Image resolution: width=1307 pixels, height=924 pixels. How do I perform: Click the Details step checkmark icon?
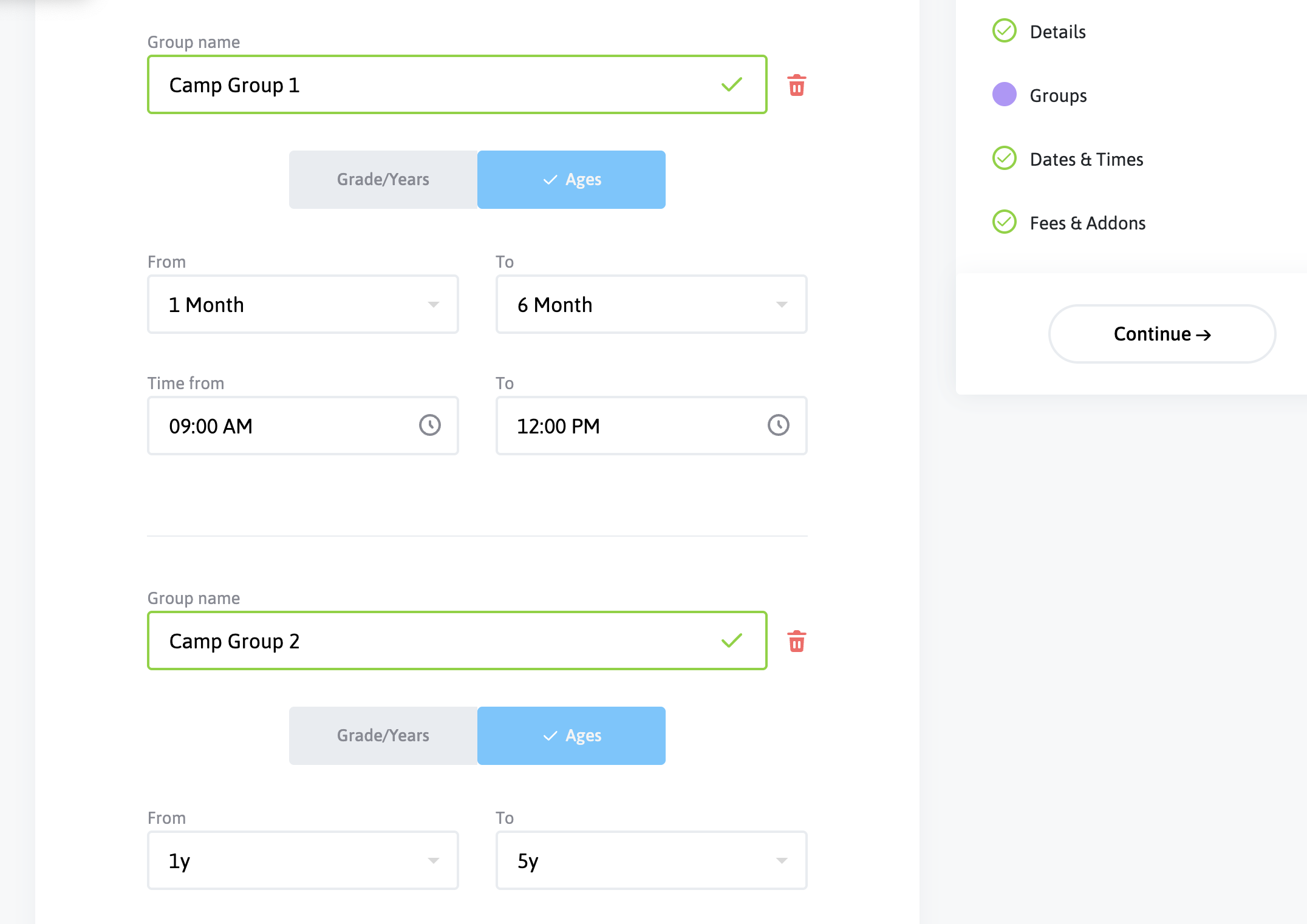coord(1004,31)
